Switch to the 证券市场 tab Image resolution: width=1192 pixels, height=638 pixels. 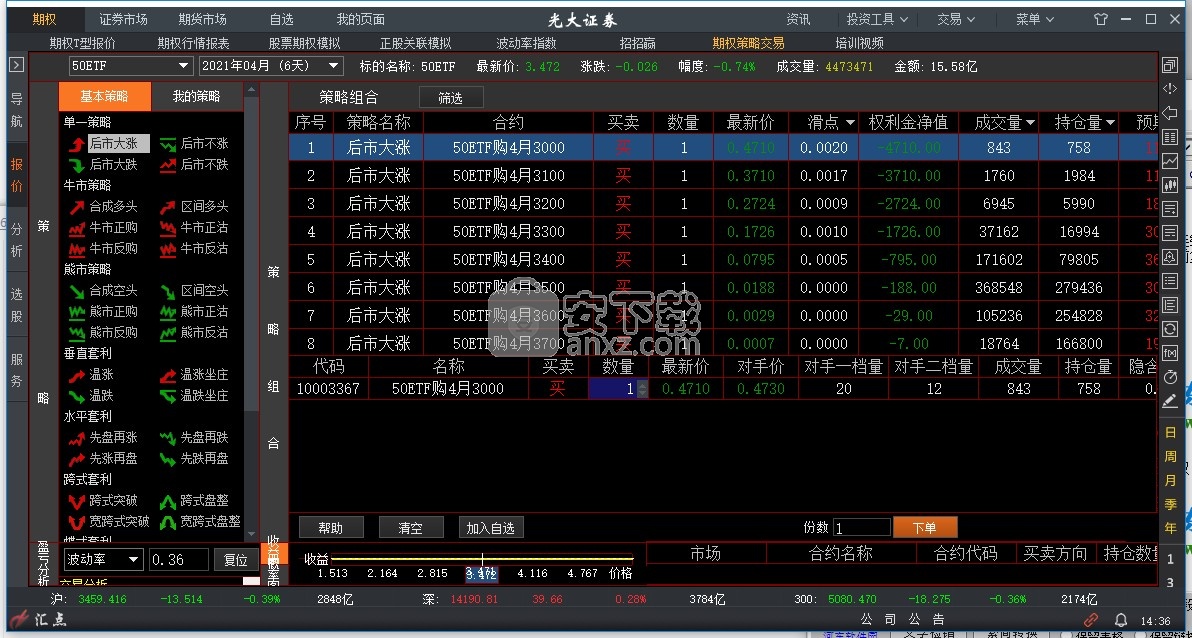(x=123, y=19)
